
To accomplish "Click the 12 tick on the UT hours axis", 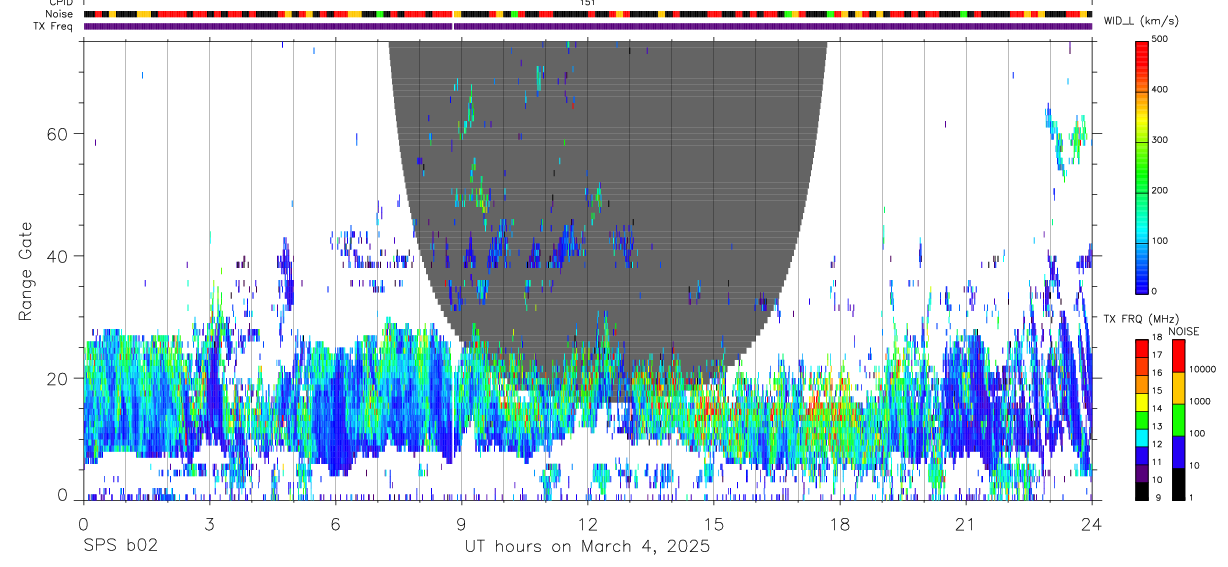I will click(x=588, y=523).
